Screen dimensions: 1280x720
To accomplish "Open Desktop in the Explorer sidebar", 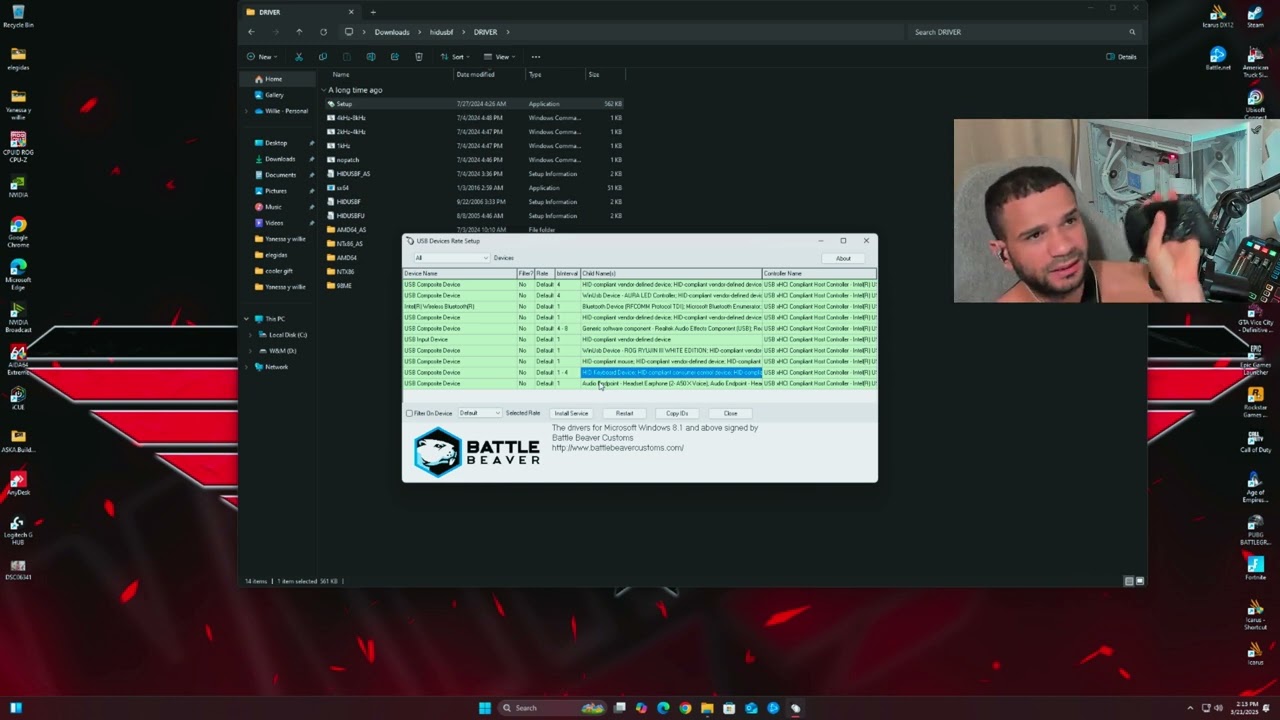I will (x=278, y=143).
